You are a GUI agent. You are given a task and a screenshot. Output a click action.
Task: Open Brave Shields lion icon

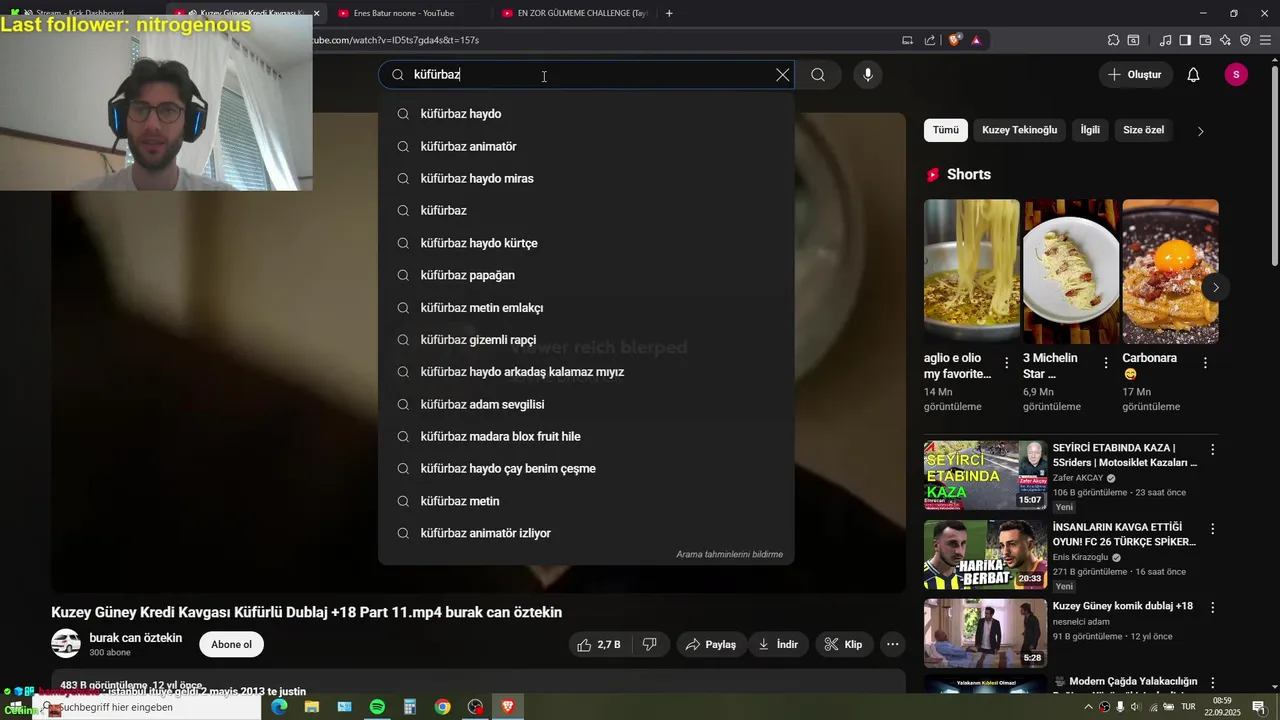click(x=955, y=40)
